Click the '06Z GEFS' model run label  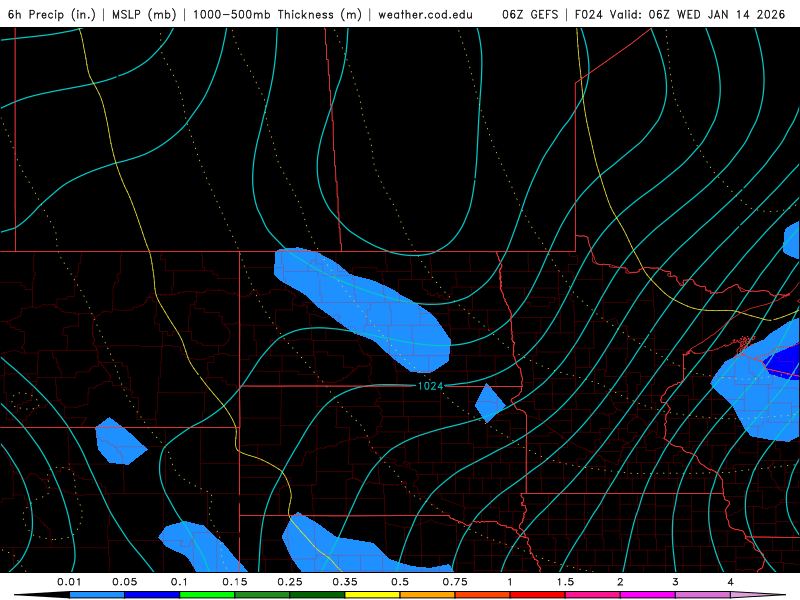(530, 14)
